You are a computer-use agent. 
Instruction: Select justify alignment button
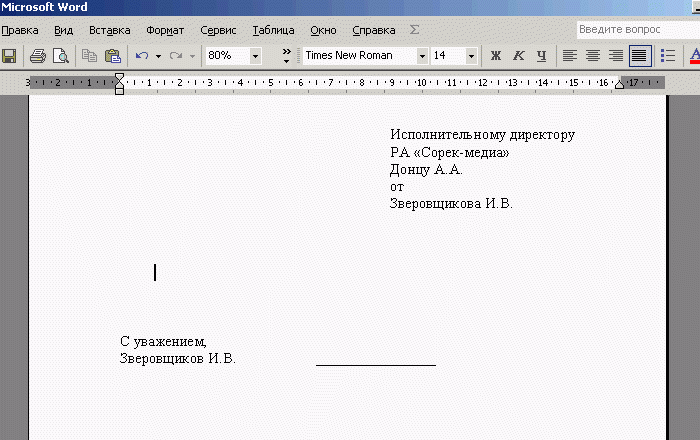pos(638,56)
